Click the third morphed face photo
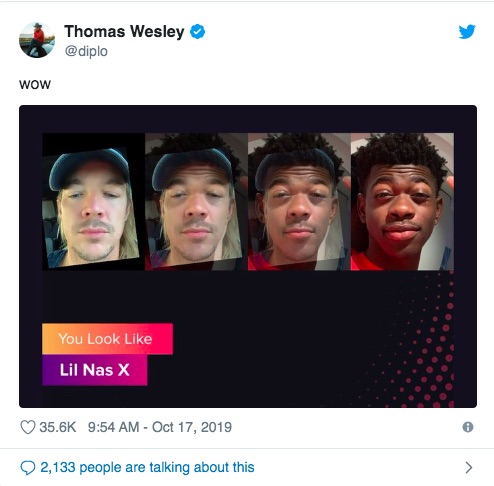 click(x=299, y=201)
